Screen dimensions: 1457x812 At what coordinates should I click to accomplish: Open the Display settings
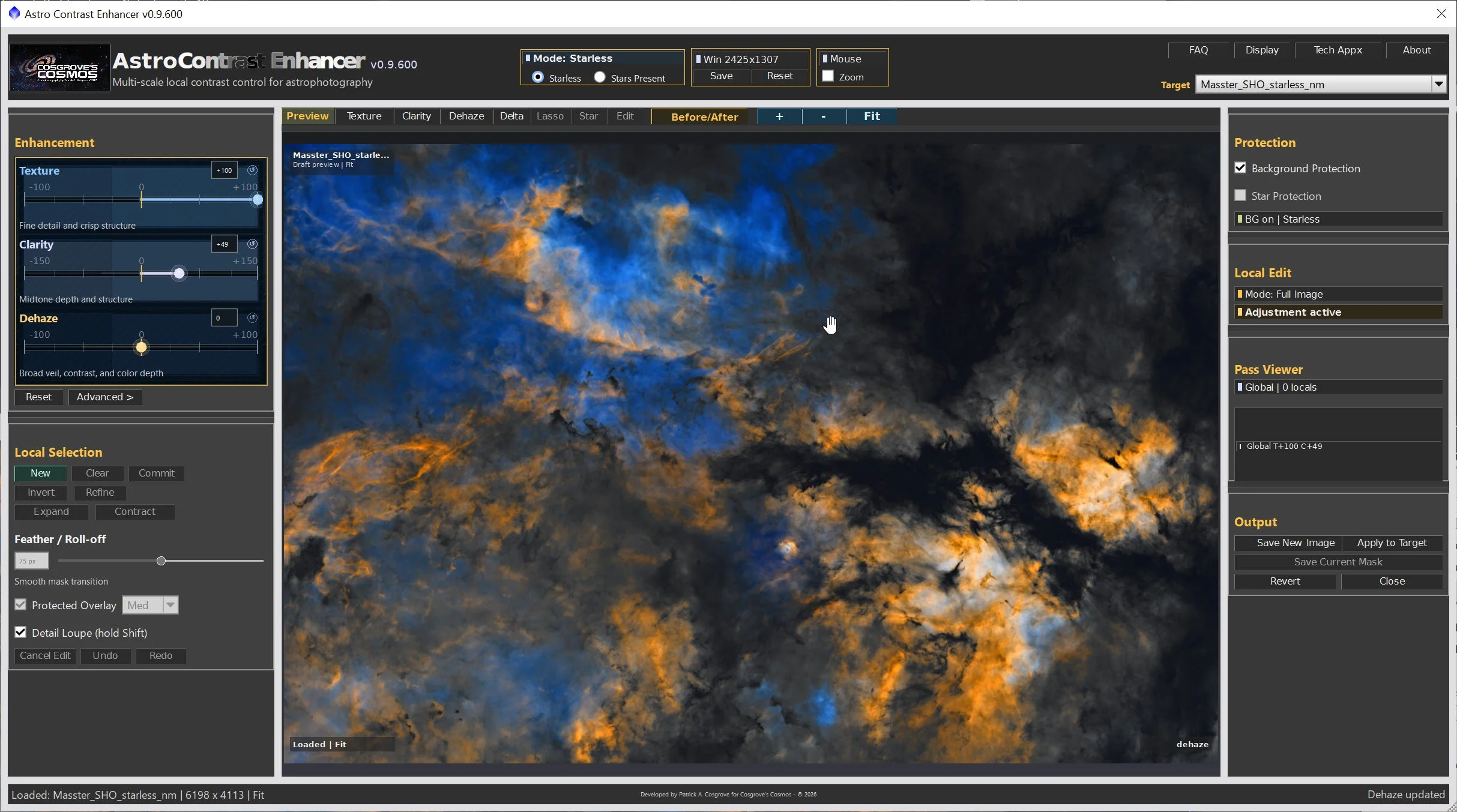1262,50
